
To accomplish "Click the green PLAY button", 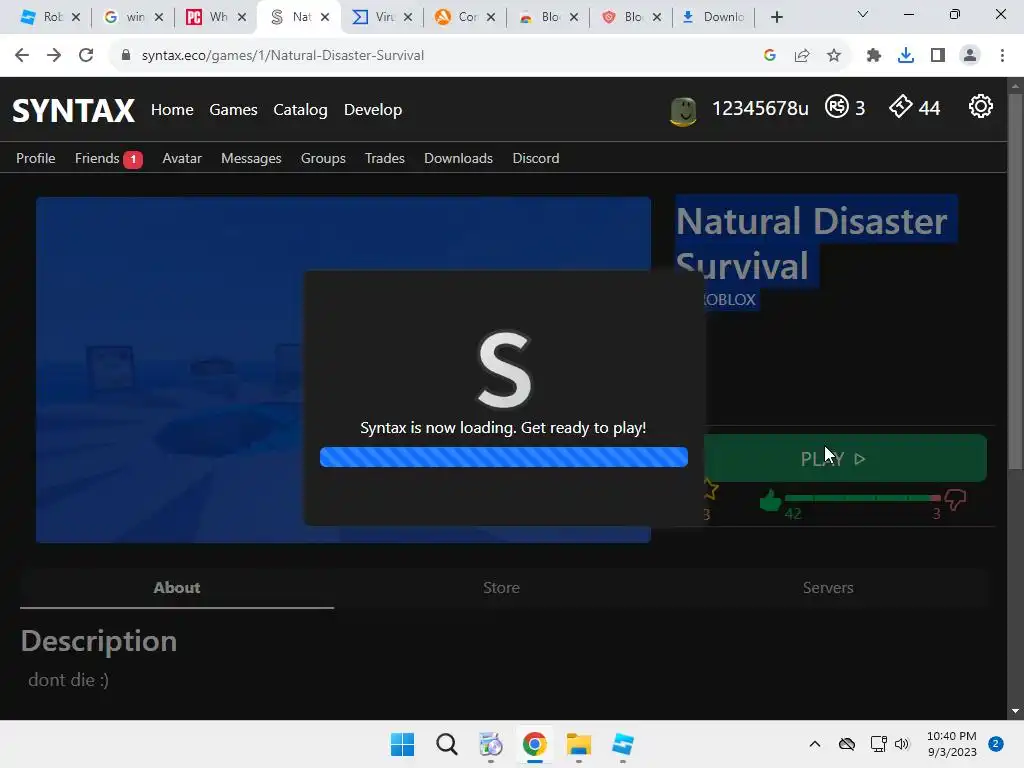I will (x=845, y=458).
